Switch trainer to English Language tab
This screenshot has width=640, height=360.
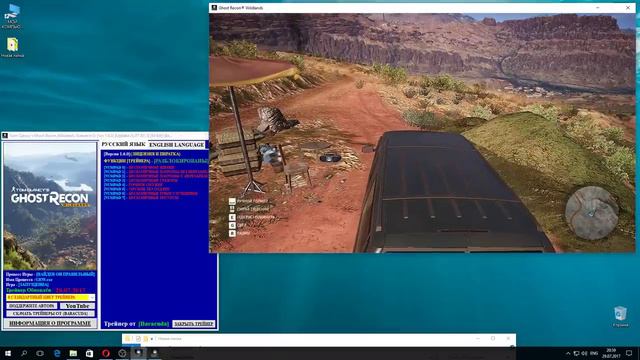(x=176, y=144)
